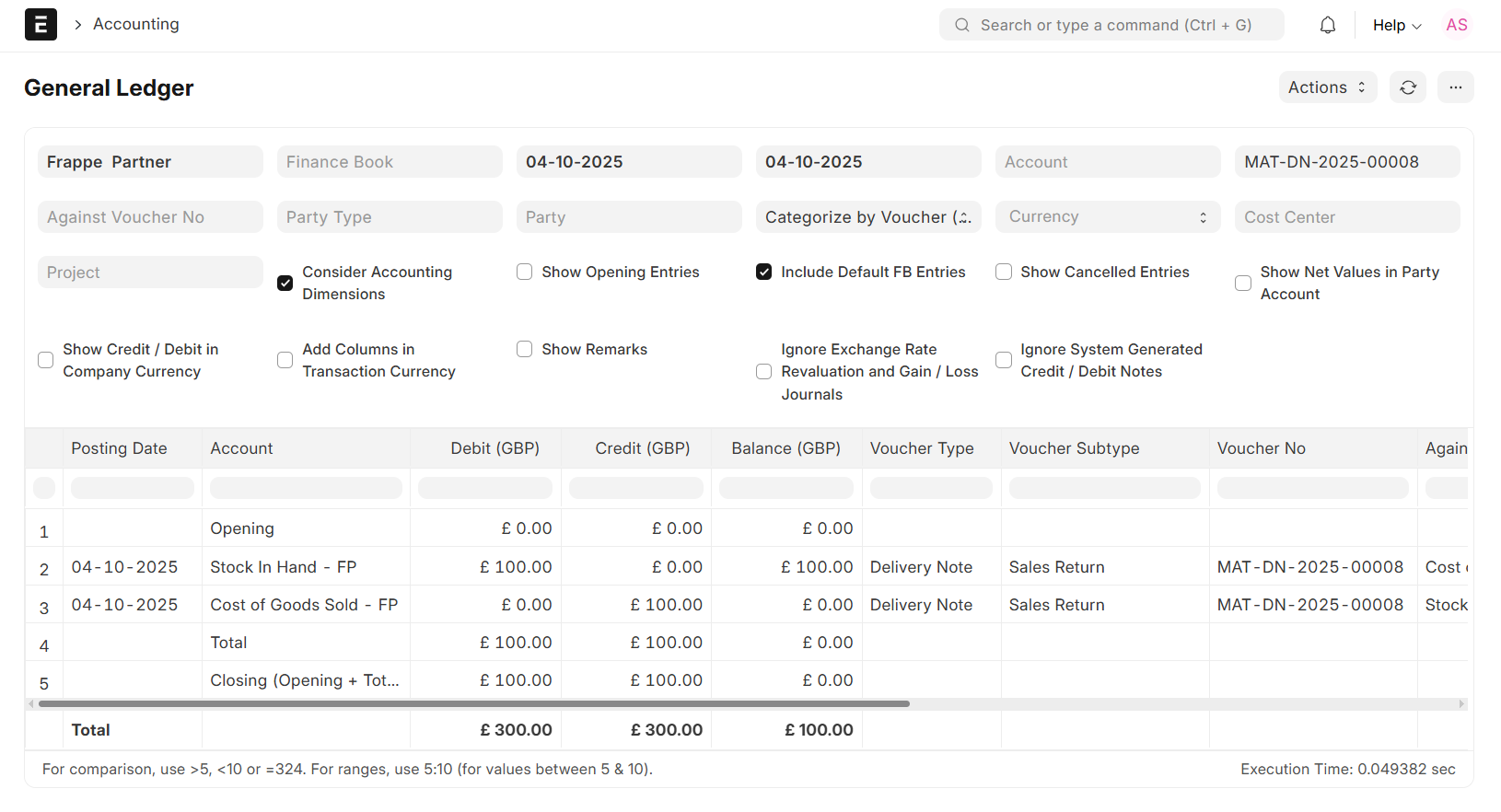The height and width of the screenshot is (812, 1501).
Task: Click the ERPNext home logo icon
Action: pyautogui.click(x=41, y=25)
